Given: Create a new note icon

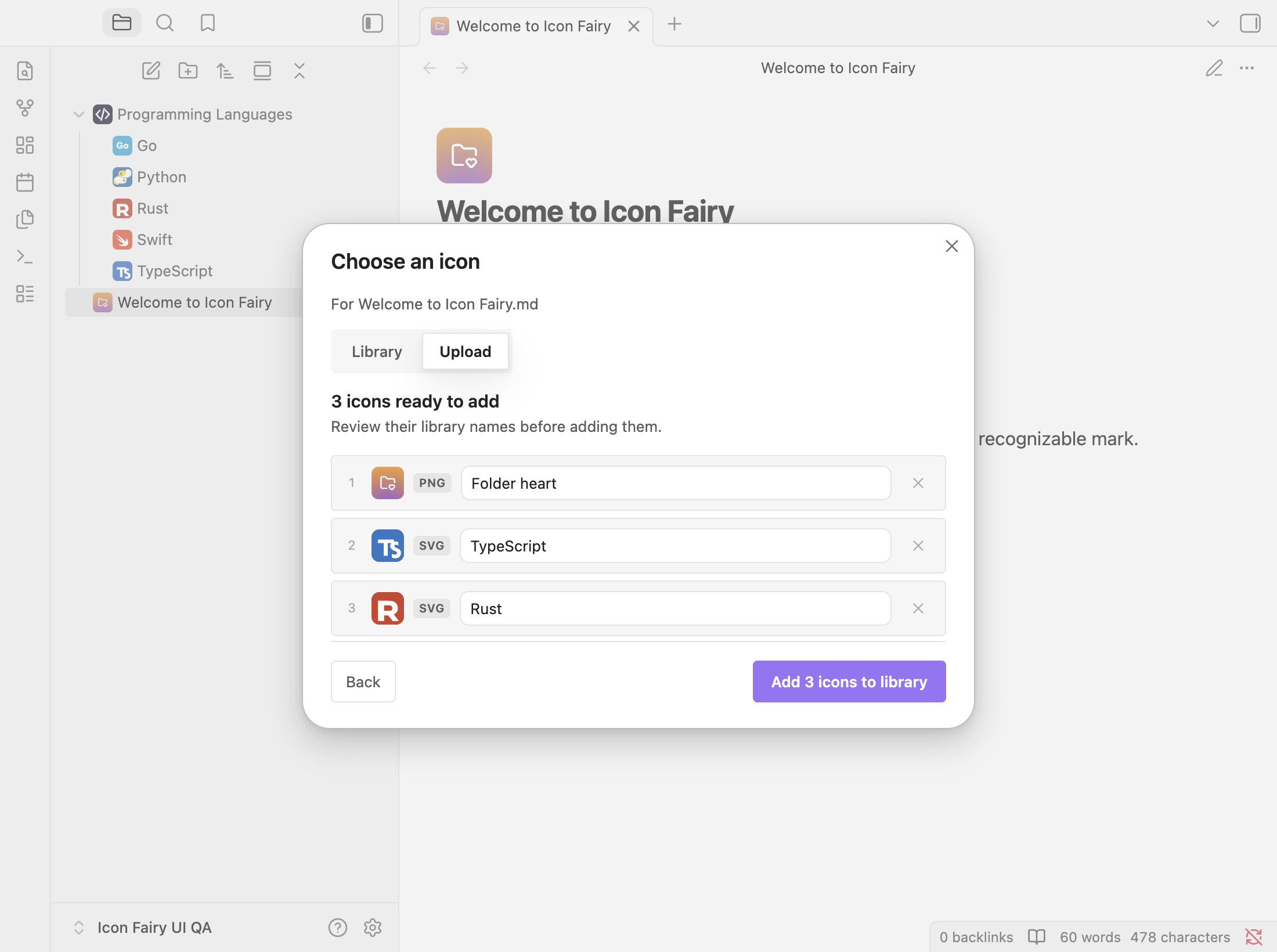Looking at the screenshot, I should coord(151,71).
